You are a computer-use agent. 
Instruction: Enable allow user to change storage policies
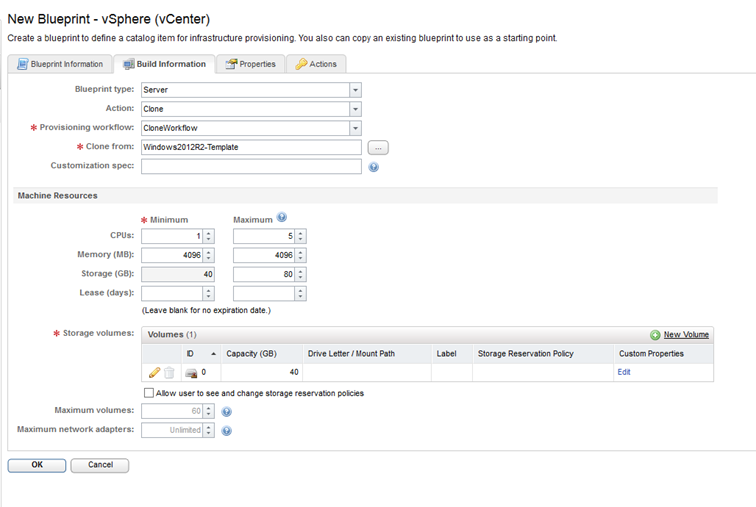tap(149, 393)
